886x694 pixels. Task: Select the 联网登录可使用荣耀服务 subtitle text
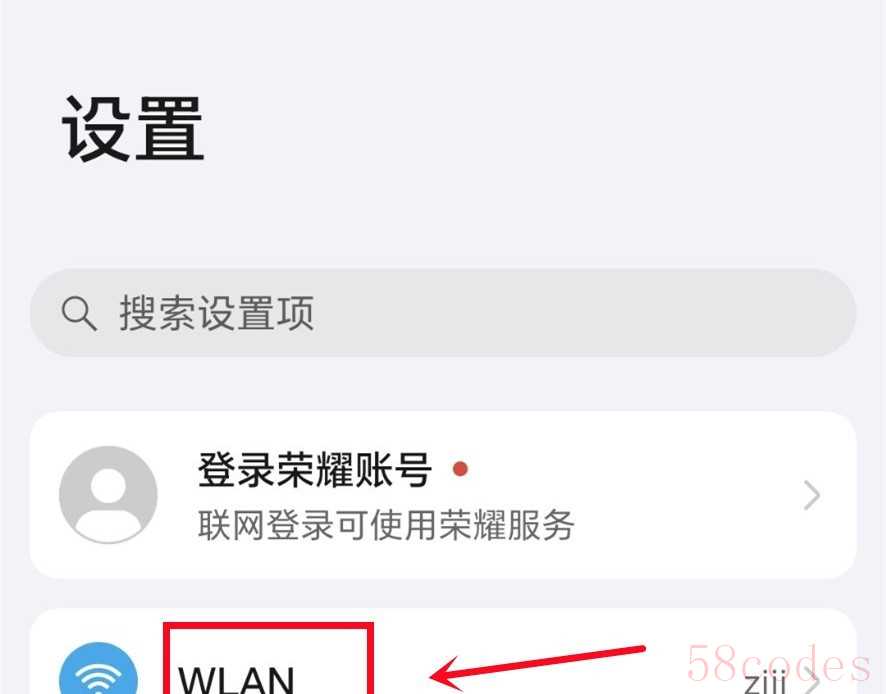pyautogui.click(x=386, y=524)
